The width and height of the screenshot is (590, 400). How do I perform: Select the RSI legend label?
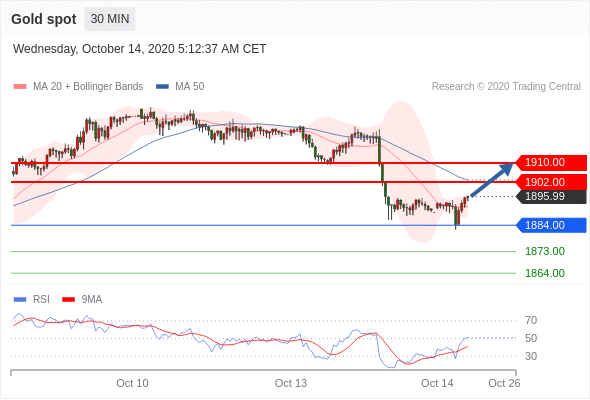41,300
